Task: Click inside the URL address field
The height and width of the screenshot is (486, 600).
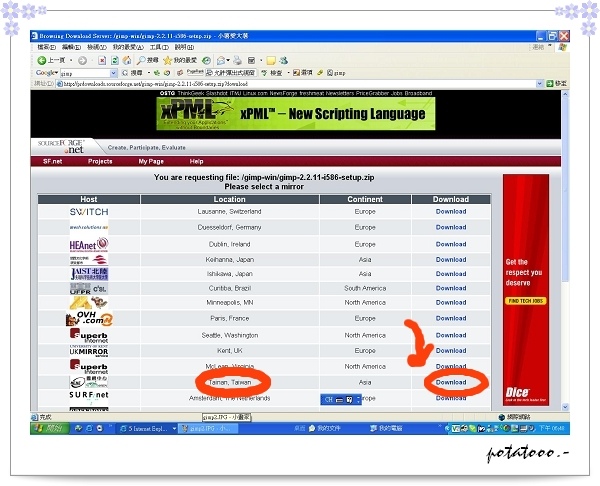Action: (x=298, y=83)
